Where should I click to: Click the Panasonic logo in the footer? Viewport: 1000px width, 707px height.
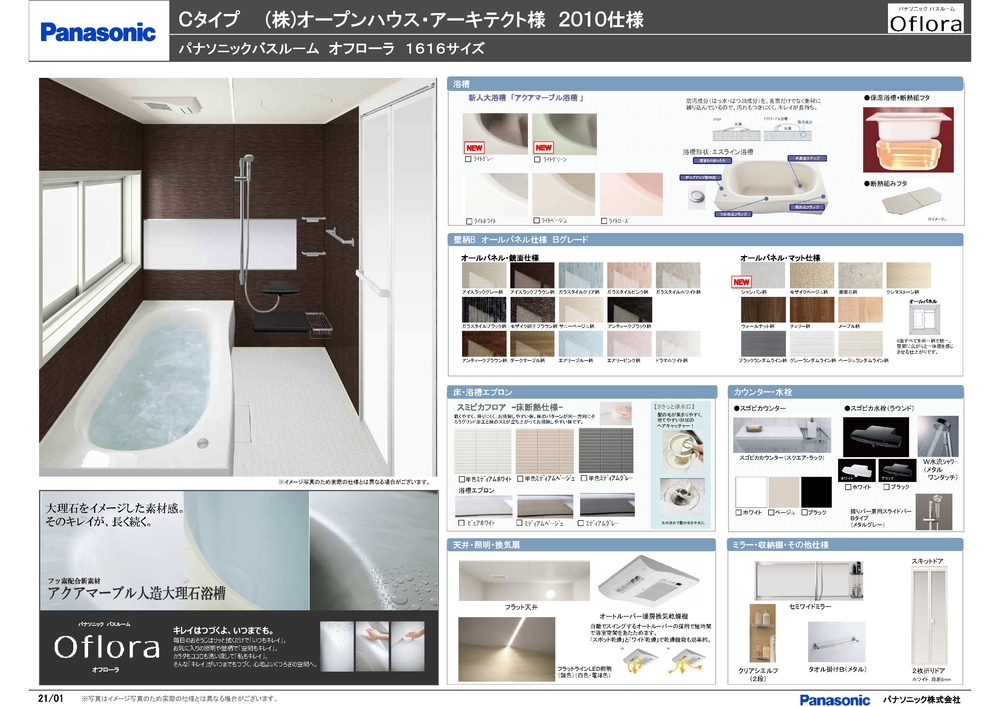[x=834, y=700]
